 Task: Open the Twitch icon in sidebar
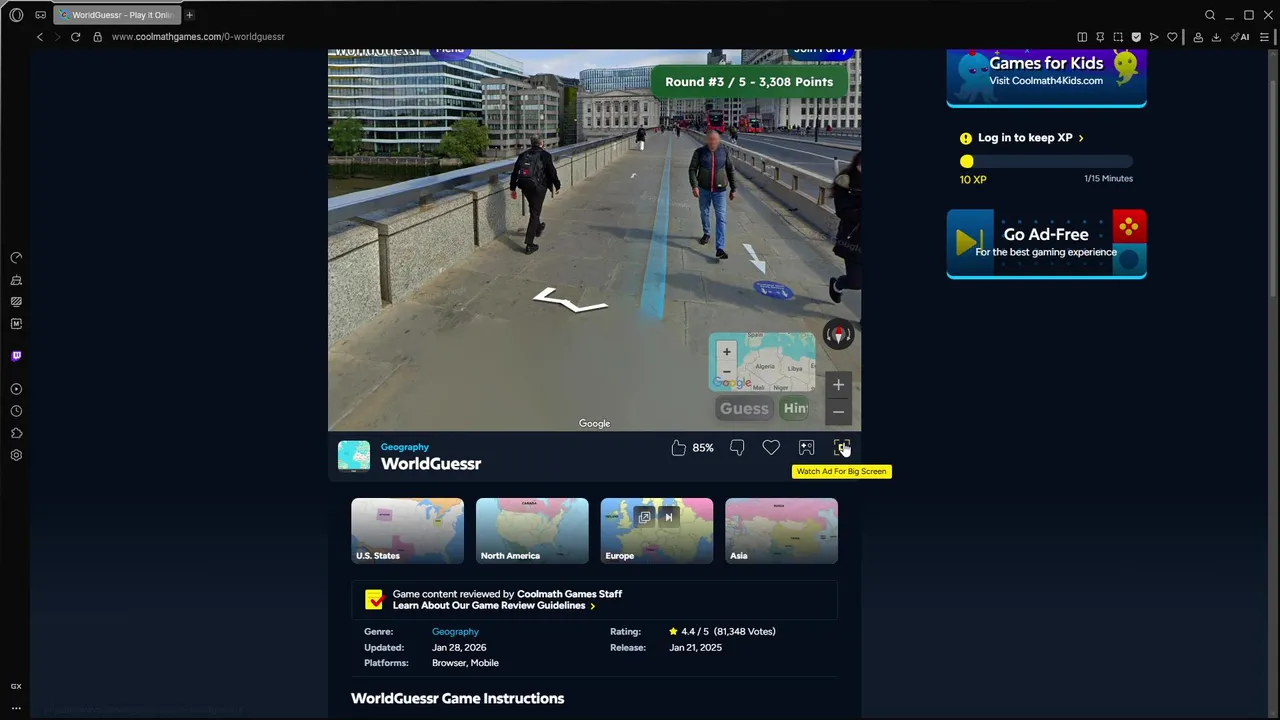[16, 356]
